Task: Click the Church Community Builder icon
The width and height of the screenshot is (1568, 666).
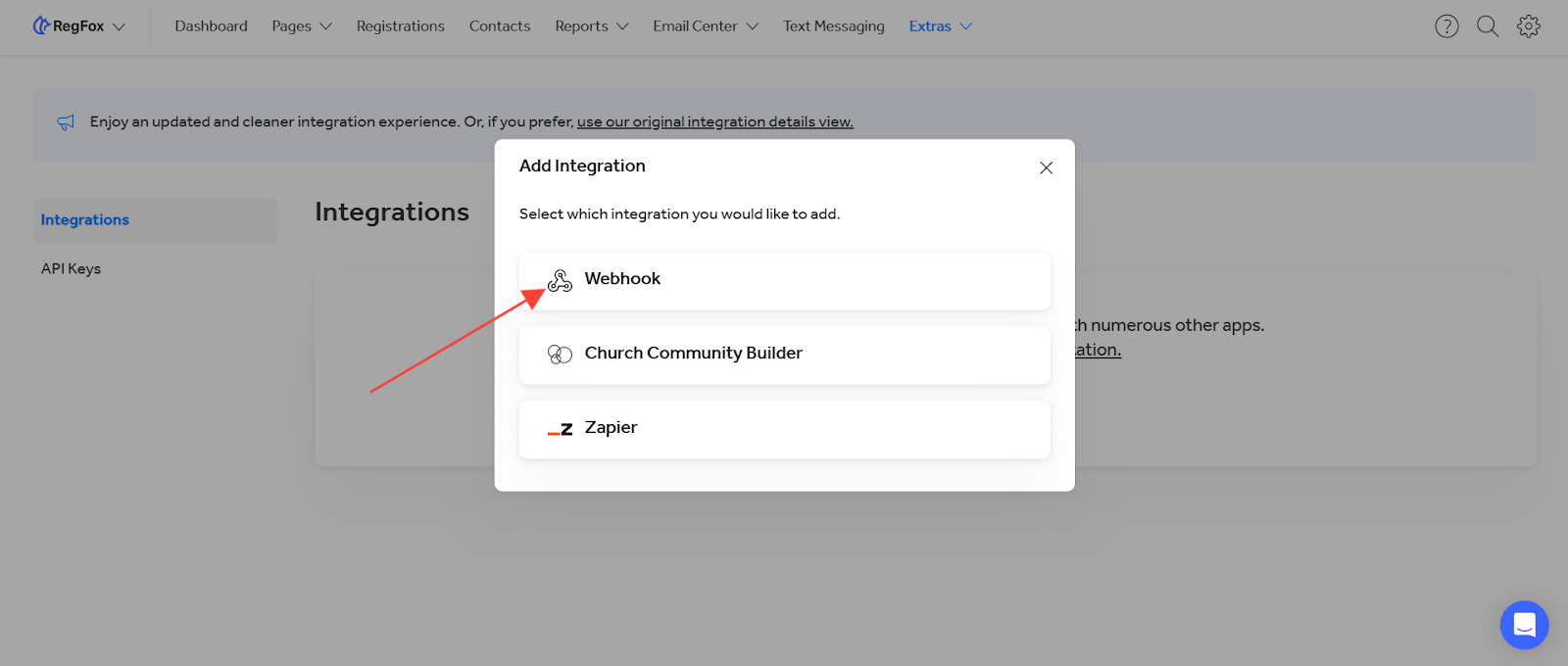Action: click(560, 355)
